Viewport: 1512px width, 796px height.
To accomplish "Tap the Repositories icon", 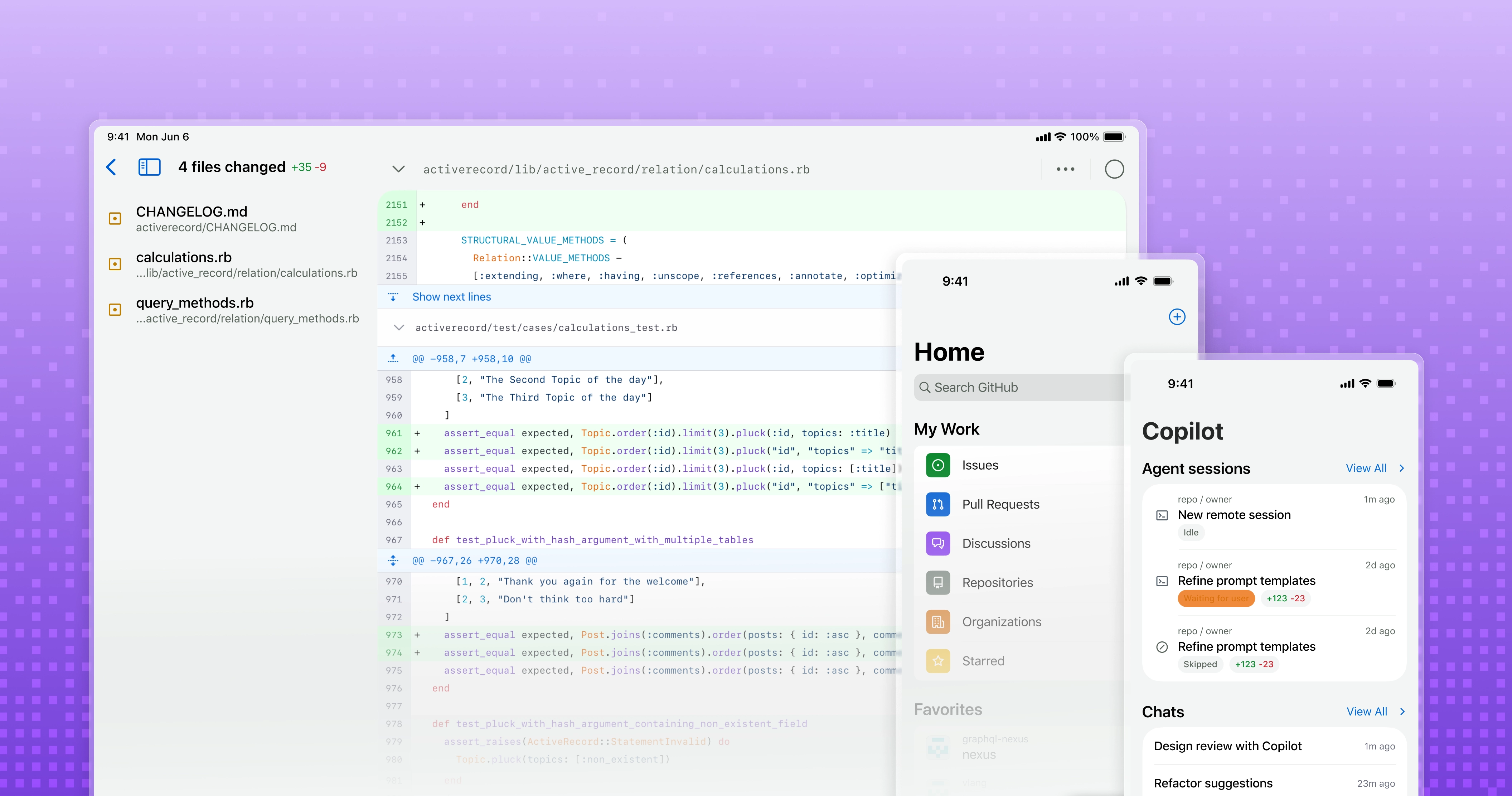I will pyautogui.click(x=937, y=582).
